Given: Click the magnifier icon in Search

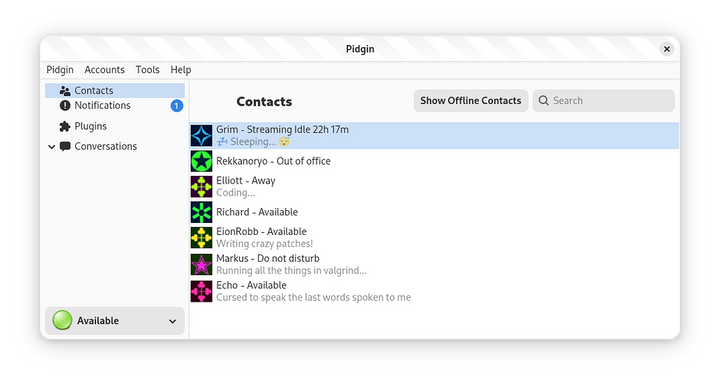Looking at the screenshot, I should [x=544, y=101].
